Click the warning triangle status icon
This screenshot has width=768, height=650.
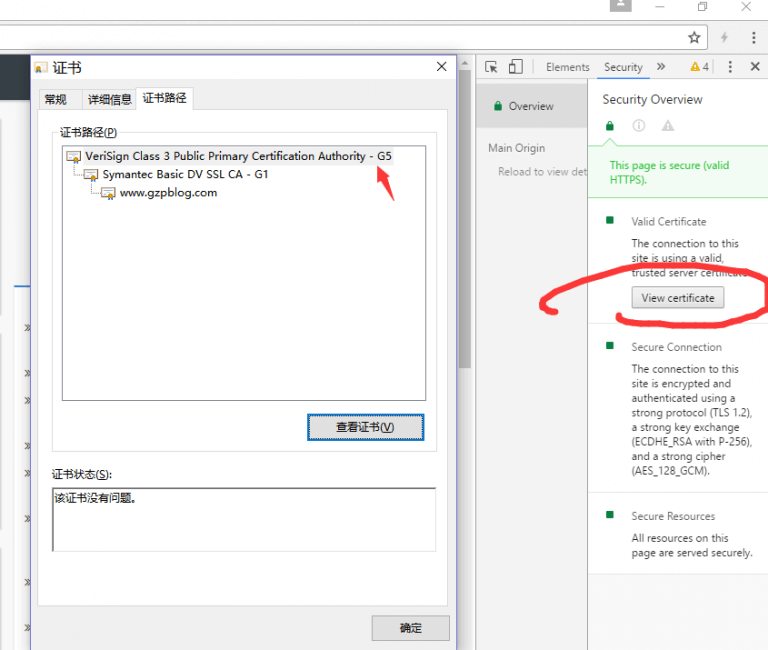point(668,126)
